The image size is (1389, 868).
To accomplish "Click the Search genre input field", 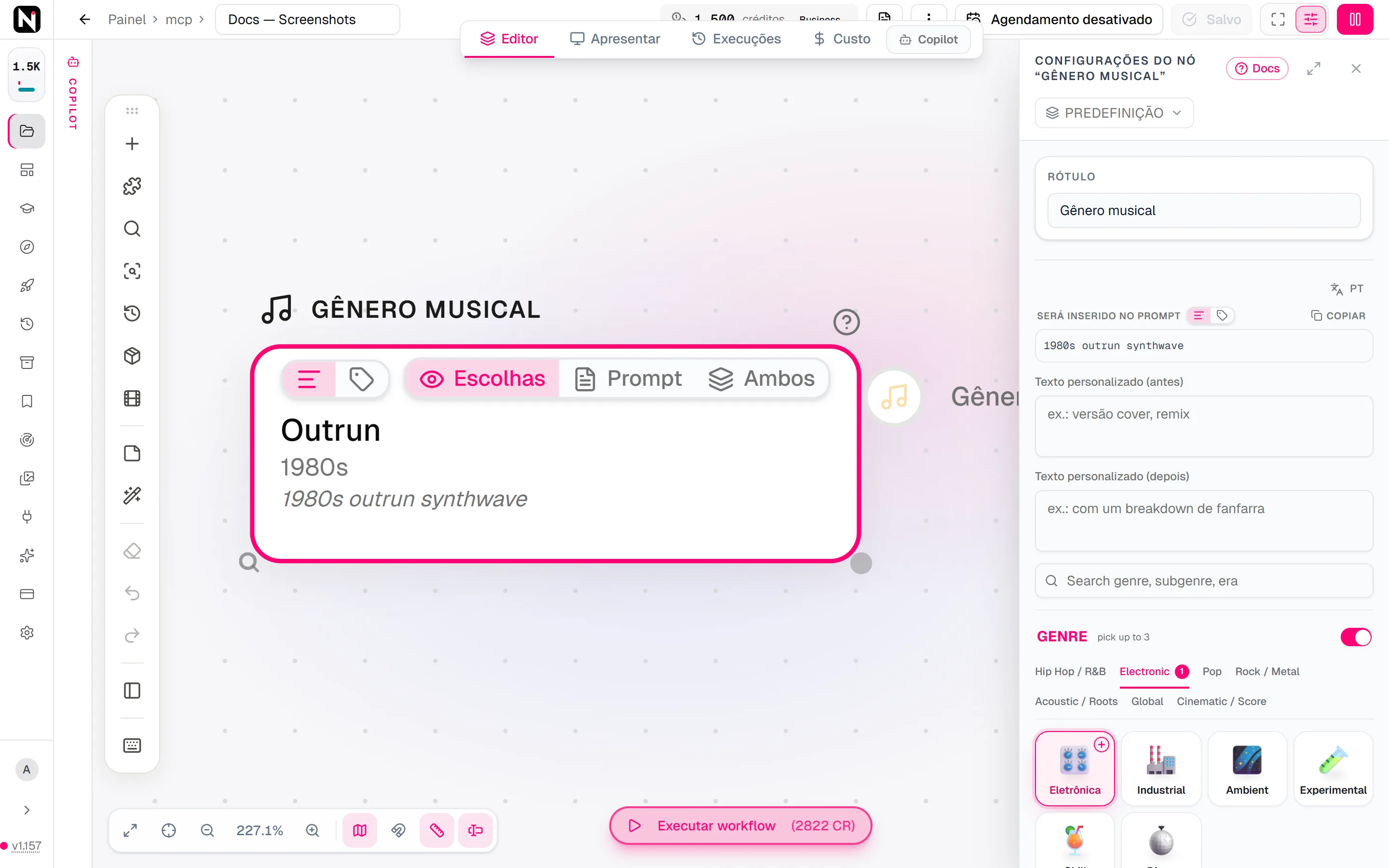I will click(x=1204, y=581).
